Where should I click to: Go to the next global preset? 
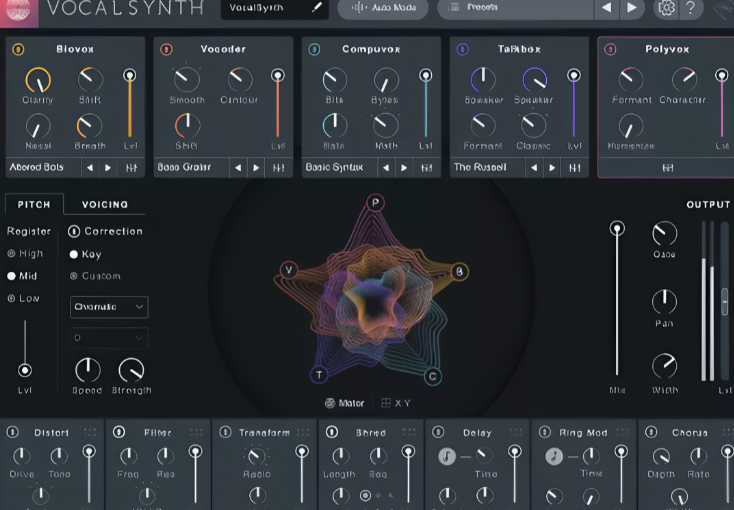point(631,7)
